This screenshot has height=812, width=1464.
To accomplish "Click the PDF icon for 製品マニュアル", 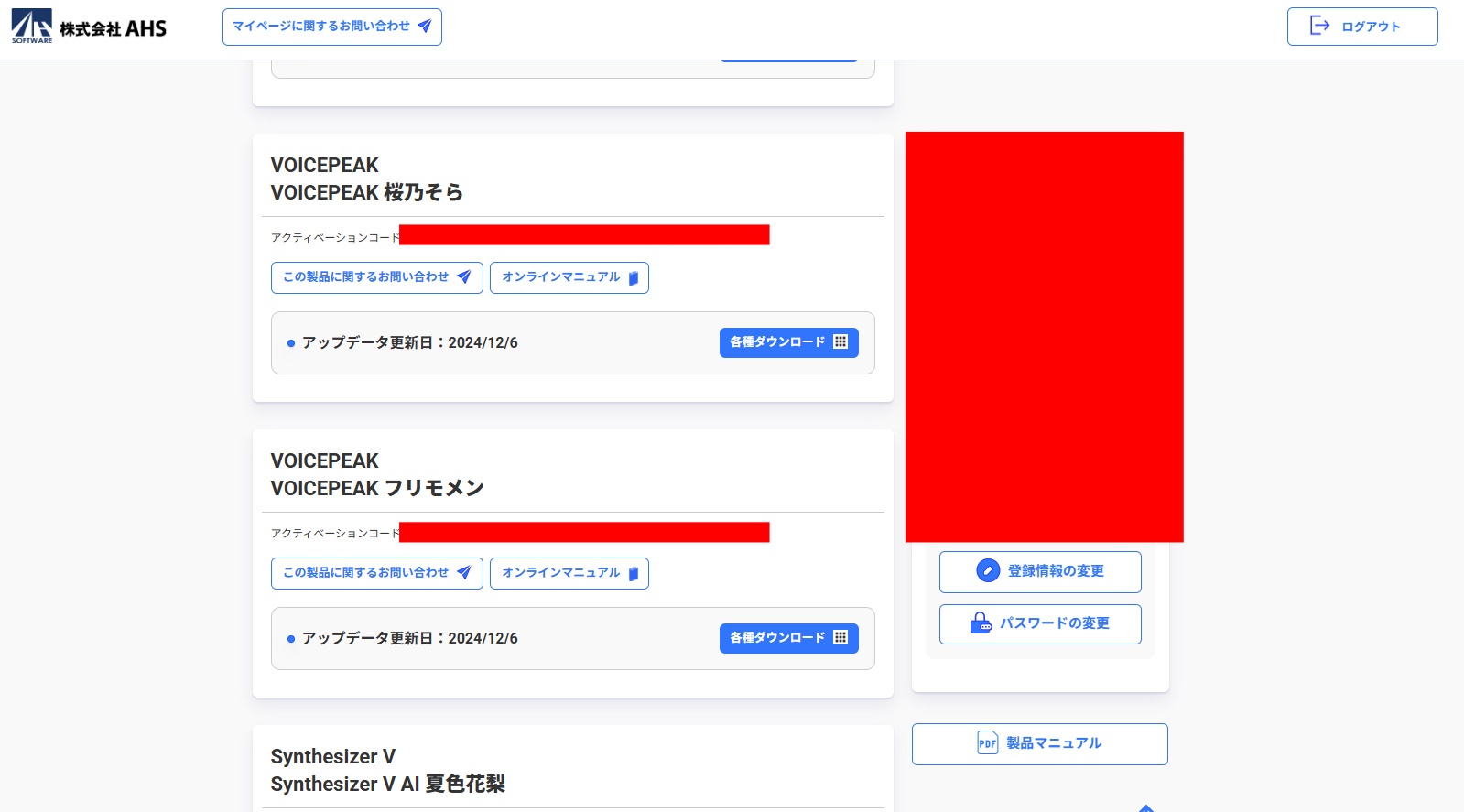I will (987, 743).
